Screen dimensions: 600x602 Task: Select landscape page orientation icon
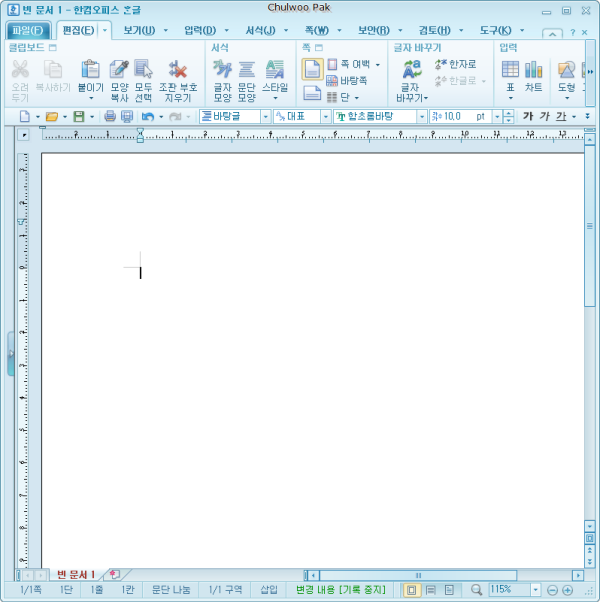312,93
